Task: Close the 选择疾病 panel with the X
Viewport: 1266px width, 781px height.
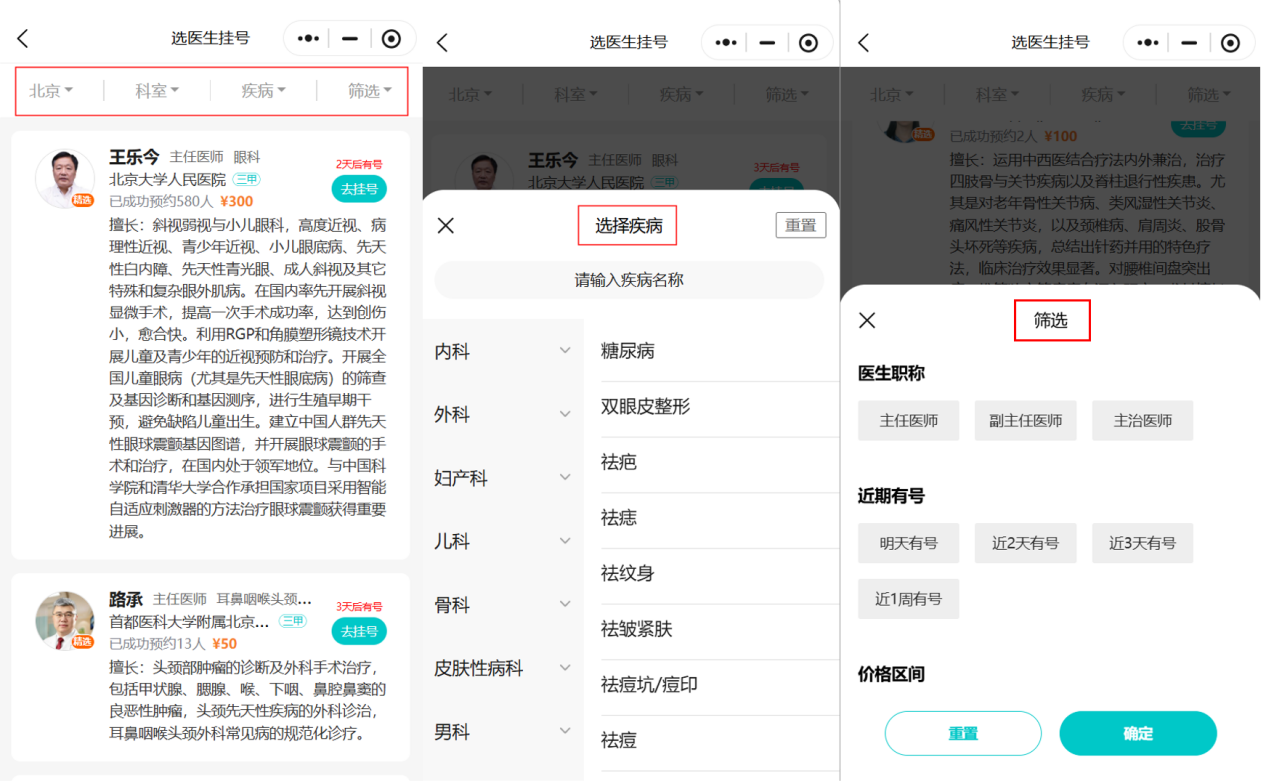Action: click(446, 225)
